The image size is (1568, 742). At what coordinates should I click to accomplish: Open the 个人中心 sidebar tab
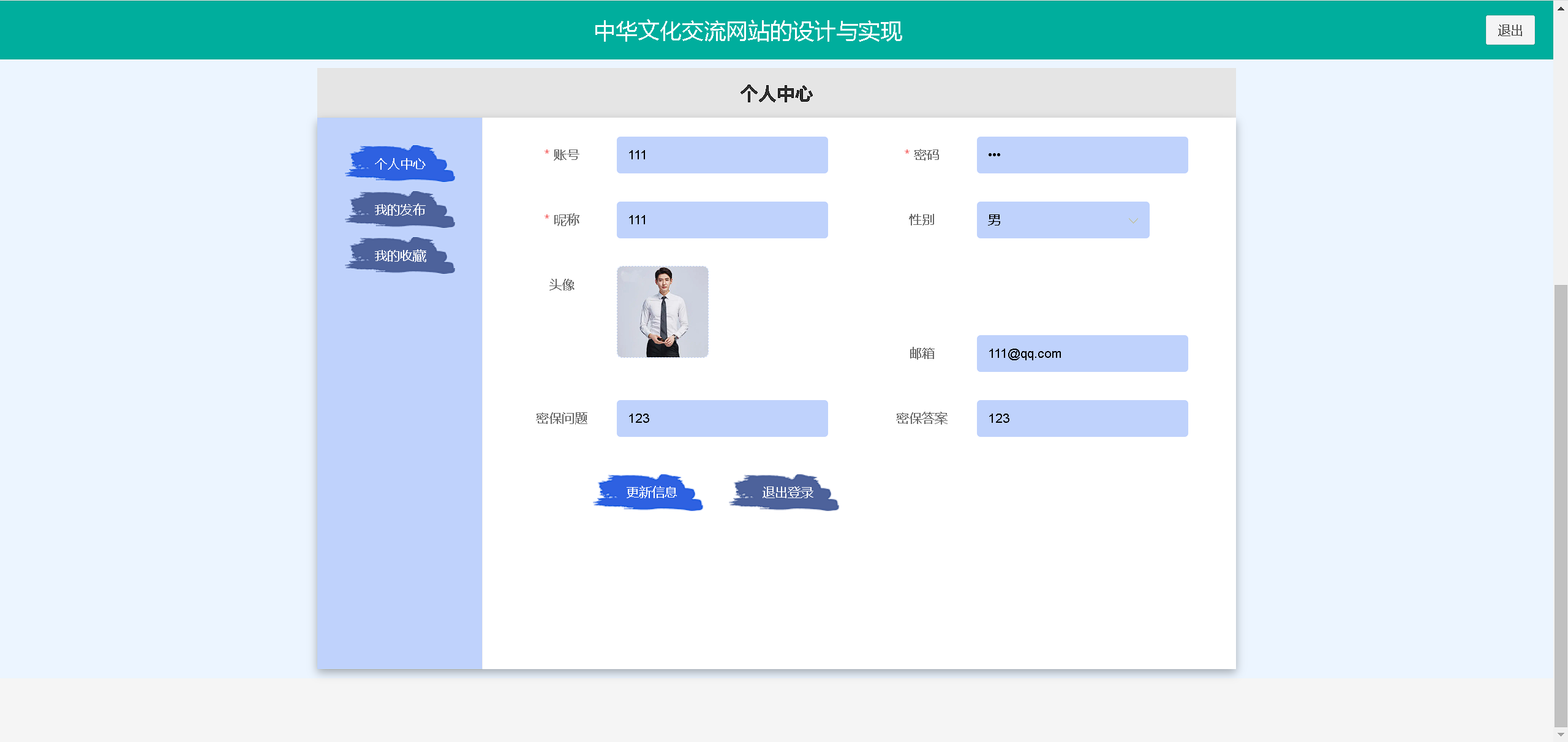point(400,164)
